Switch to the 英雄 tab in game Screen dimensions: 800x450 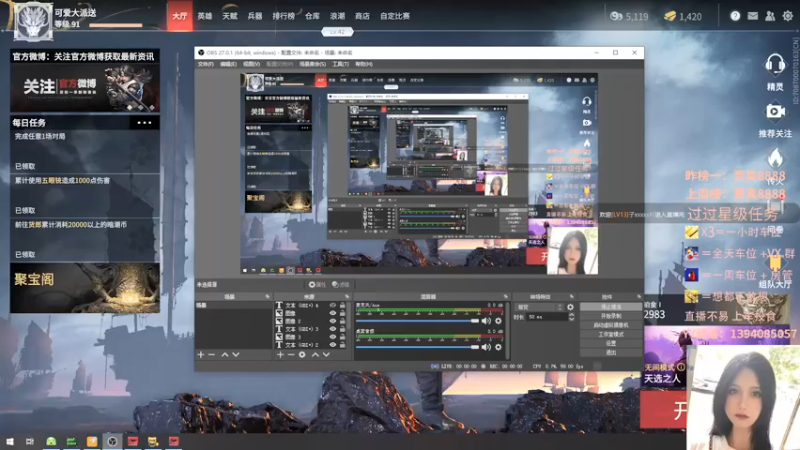(205, 16)
